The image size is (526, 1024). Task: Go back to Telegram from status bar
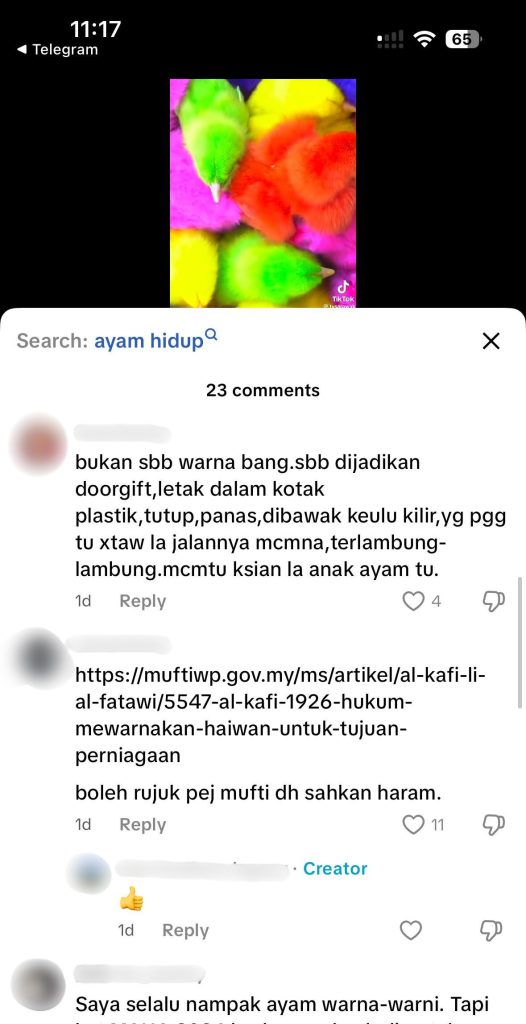pos(57,50)
